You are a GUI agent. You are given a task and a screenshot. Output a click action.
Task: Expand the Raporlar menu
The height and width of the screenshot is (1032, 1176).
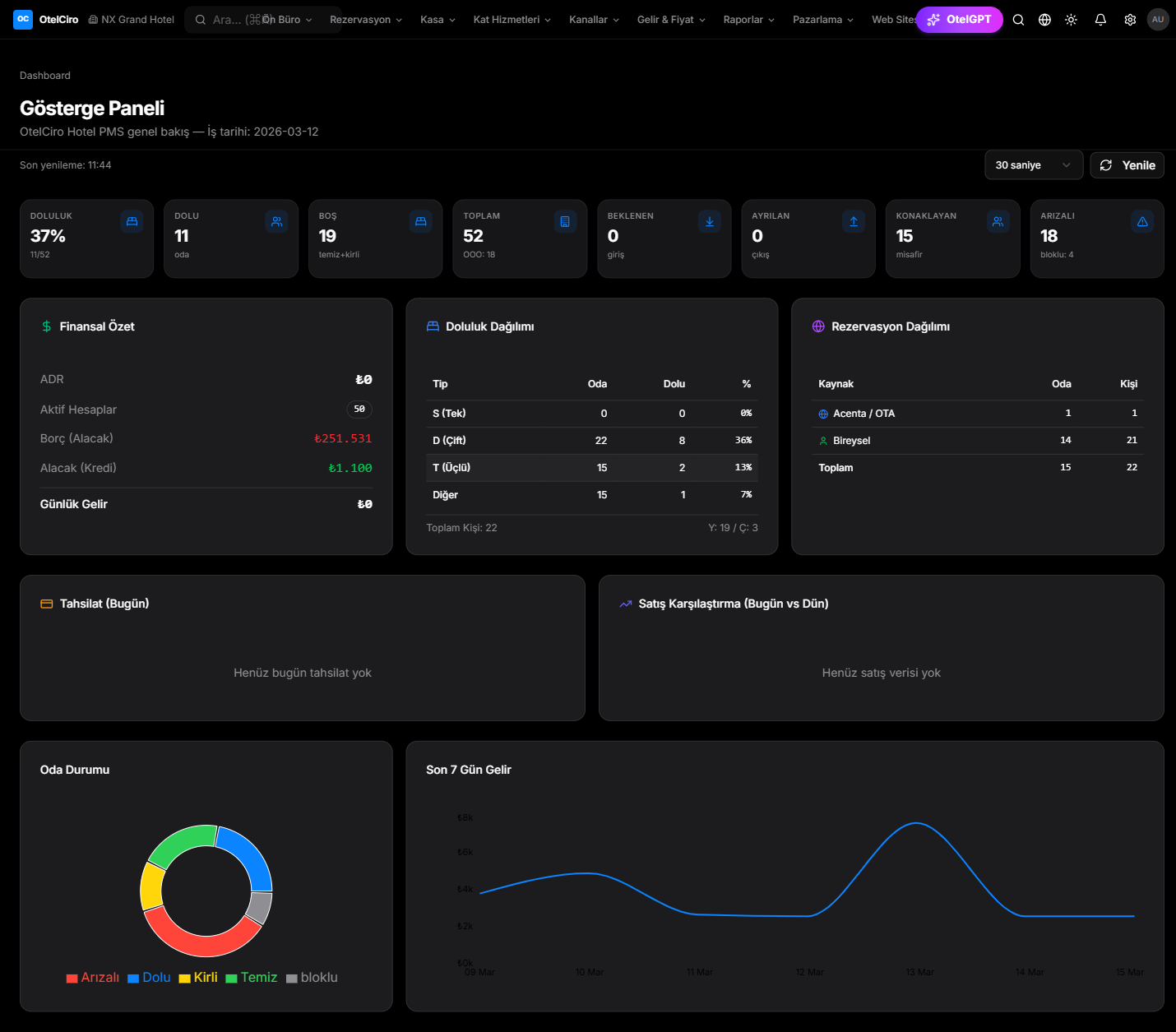pyautogui.click(x=749, y=20)
